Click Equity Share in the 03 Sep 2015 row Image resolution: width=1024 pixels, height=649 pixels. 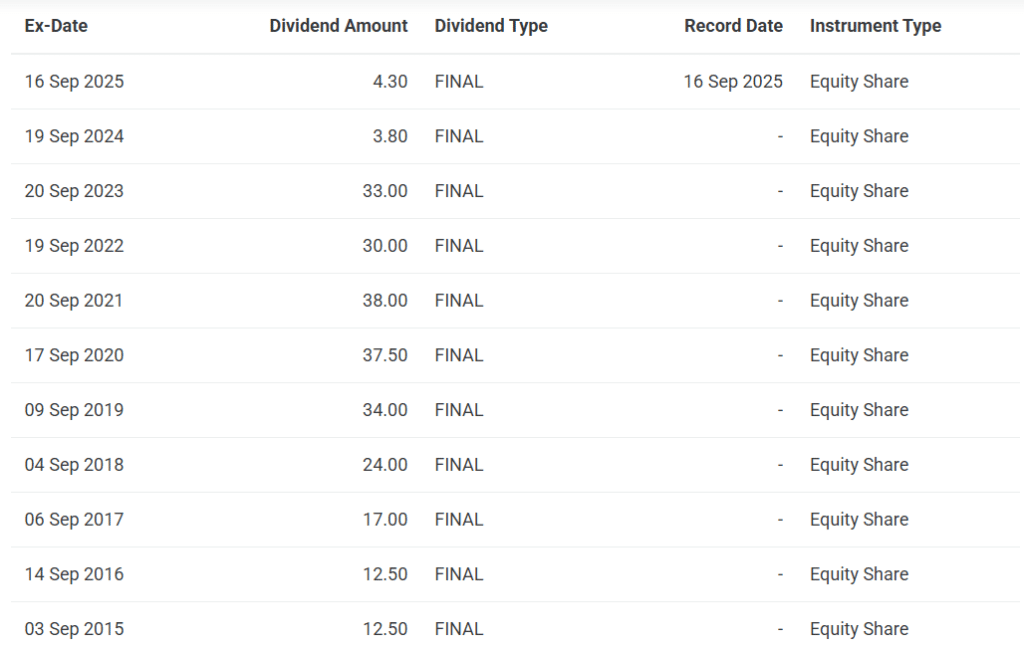point(859,629)
